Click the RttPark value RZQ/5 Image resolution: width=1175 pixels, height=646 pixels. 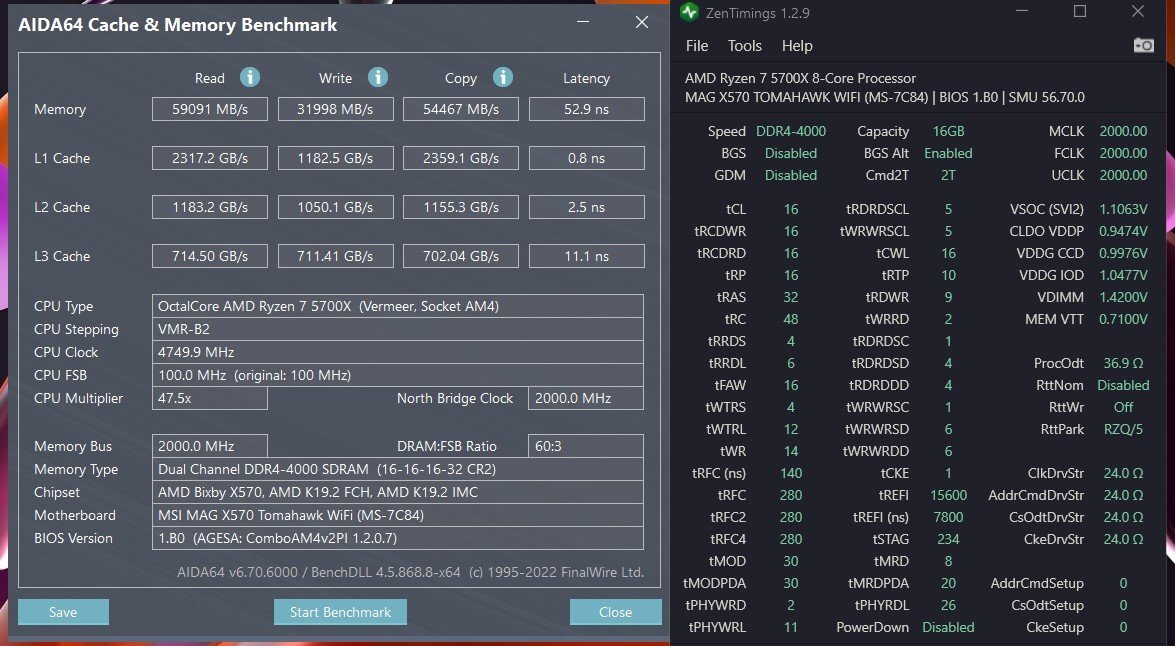(1123, 429)
